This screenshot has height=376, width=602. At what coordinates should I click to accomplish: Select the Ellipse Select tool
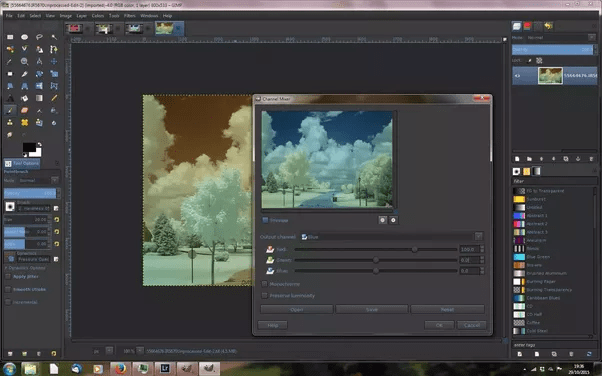[x=25, y=37]
